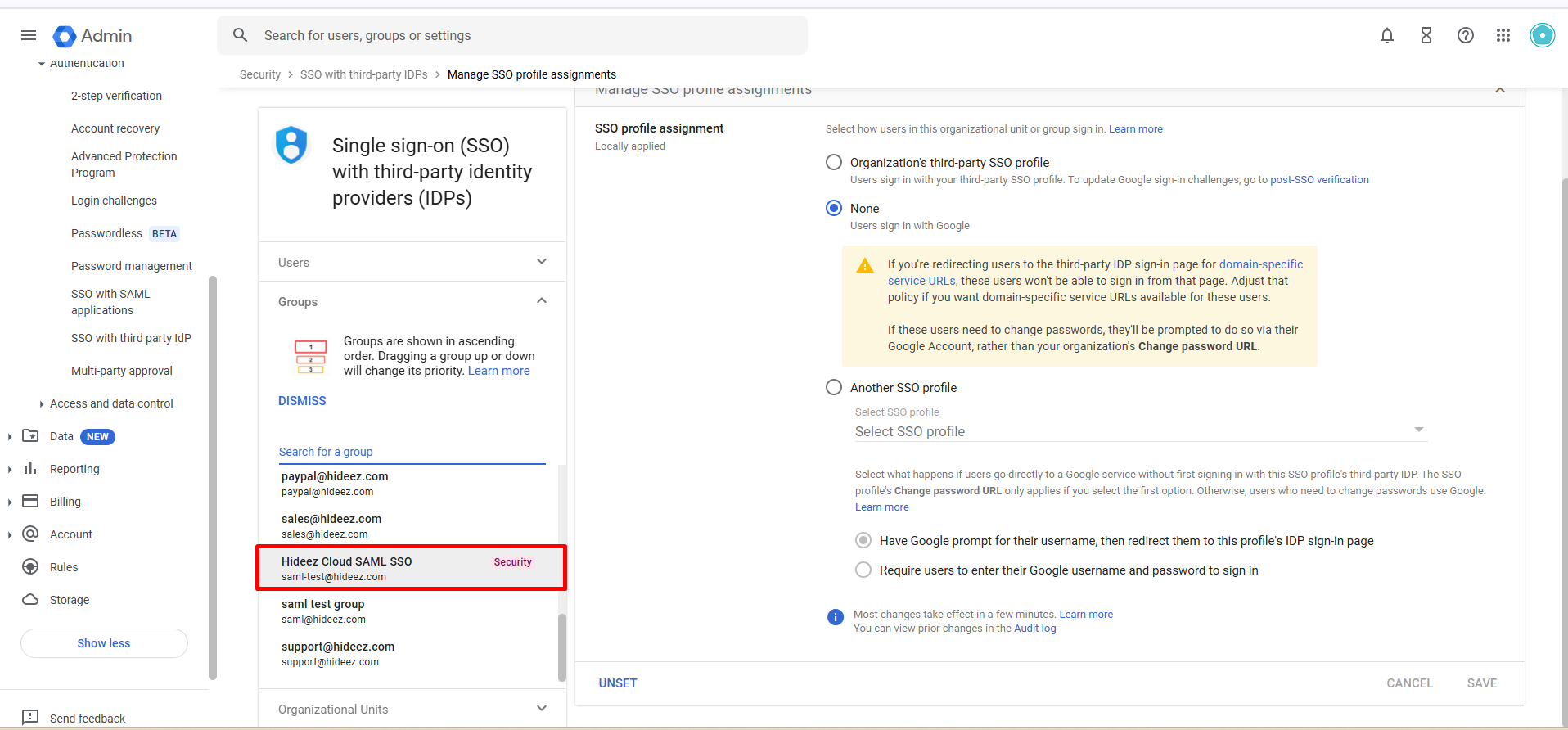Click the Billing card icon in sidebar
Image resolution: width=1568 pixels, height=730 pixels.
[30, 501]
